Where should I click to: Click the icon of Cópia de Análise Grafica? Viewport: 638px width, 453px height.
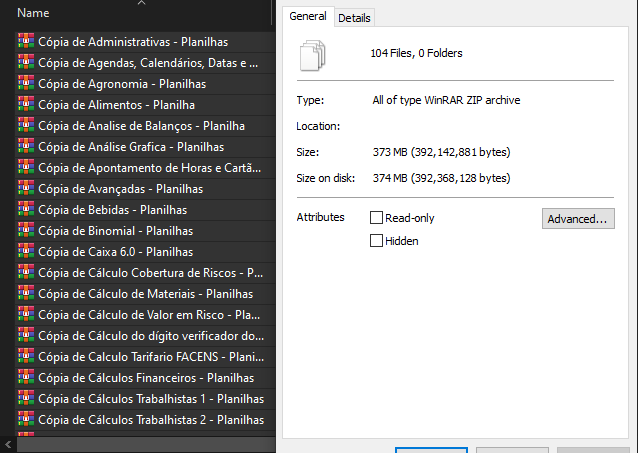click(26, 147)
